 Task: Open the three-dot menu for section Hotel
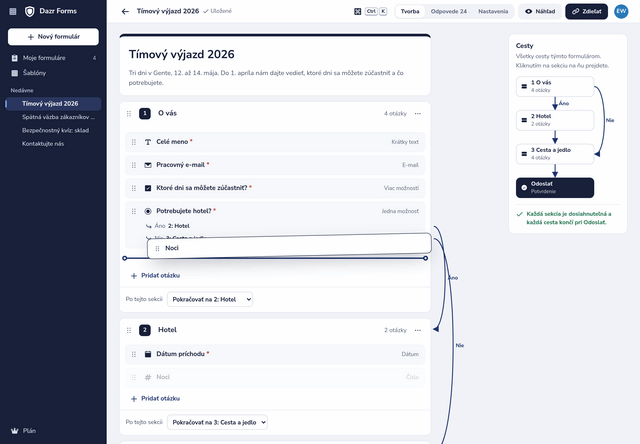[418, 330]
